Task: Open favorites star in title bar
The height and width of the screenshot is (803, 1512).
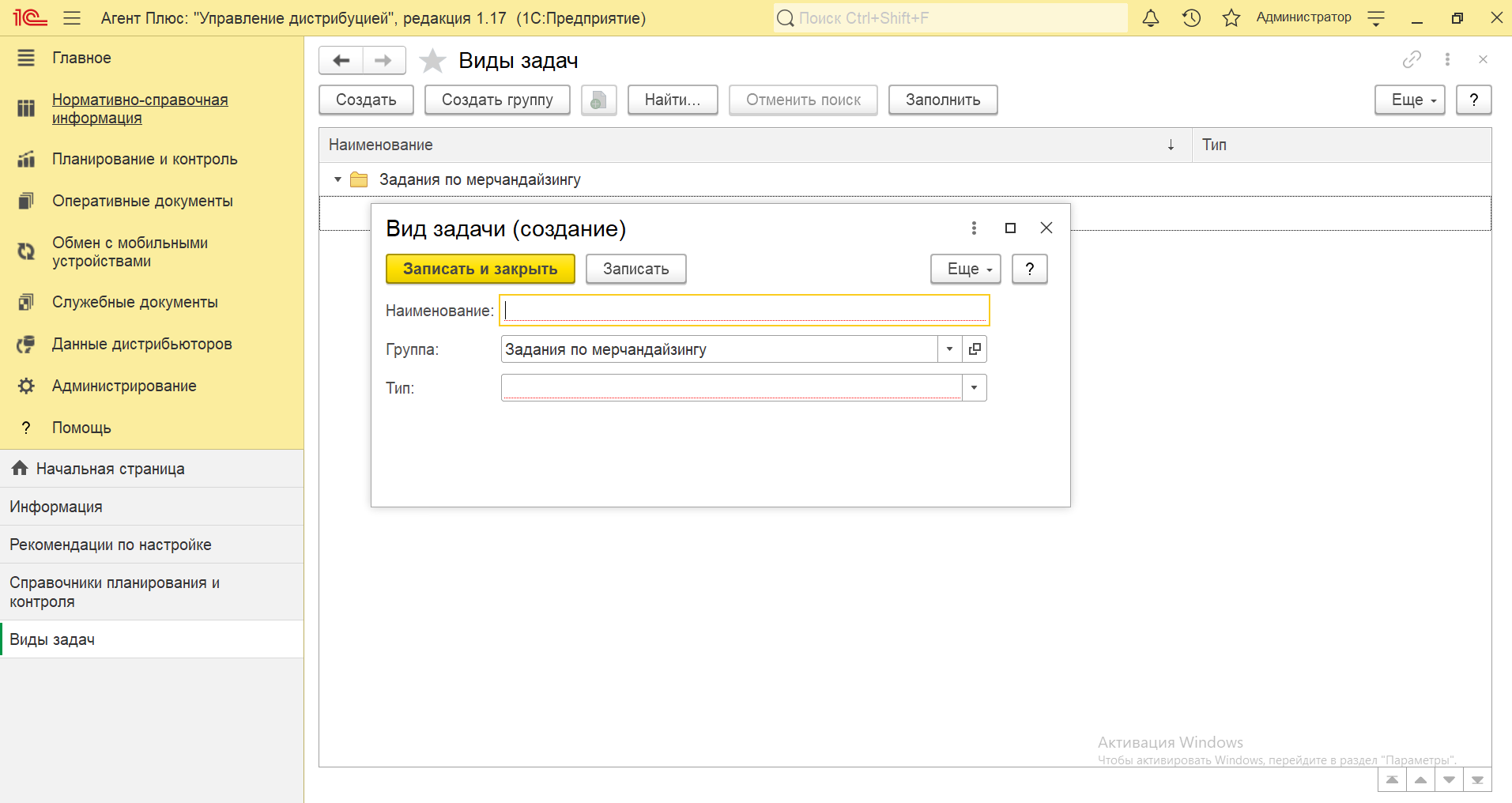Action: click(1231, 17)
